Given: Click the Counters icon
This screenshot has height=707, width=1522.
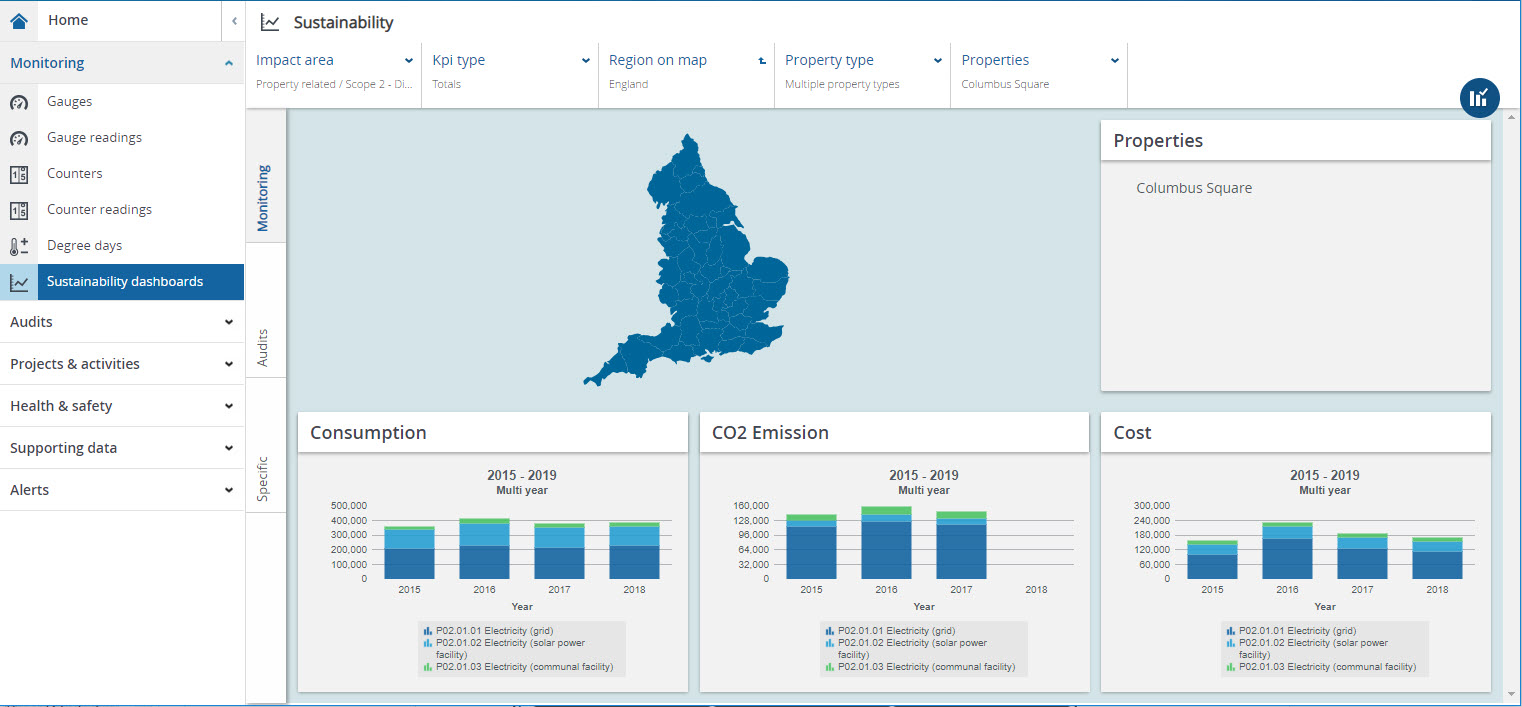Looking at the screenshot, I should 20,173.
